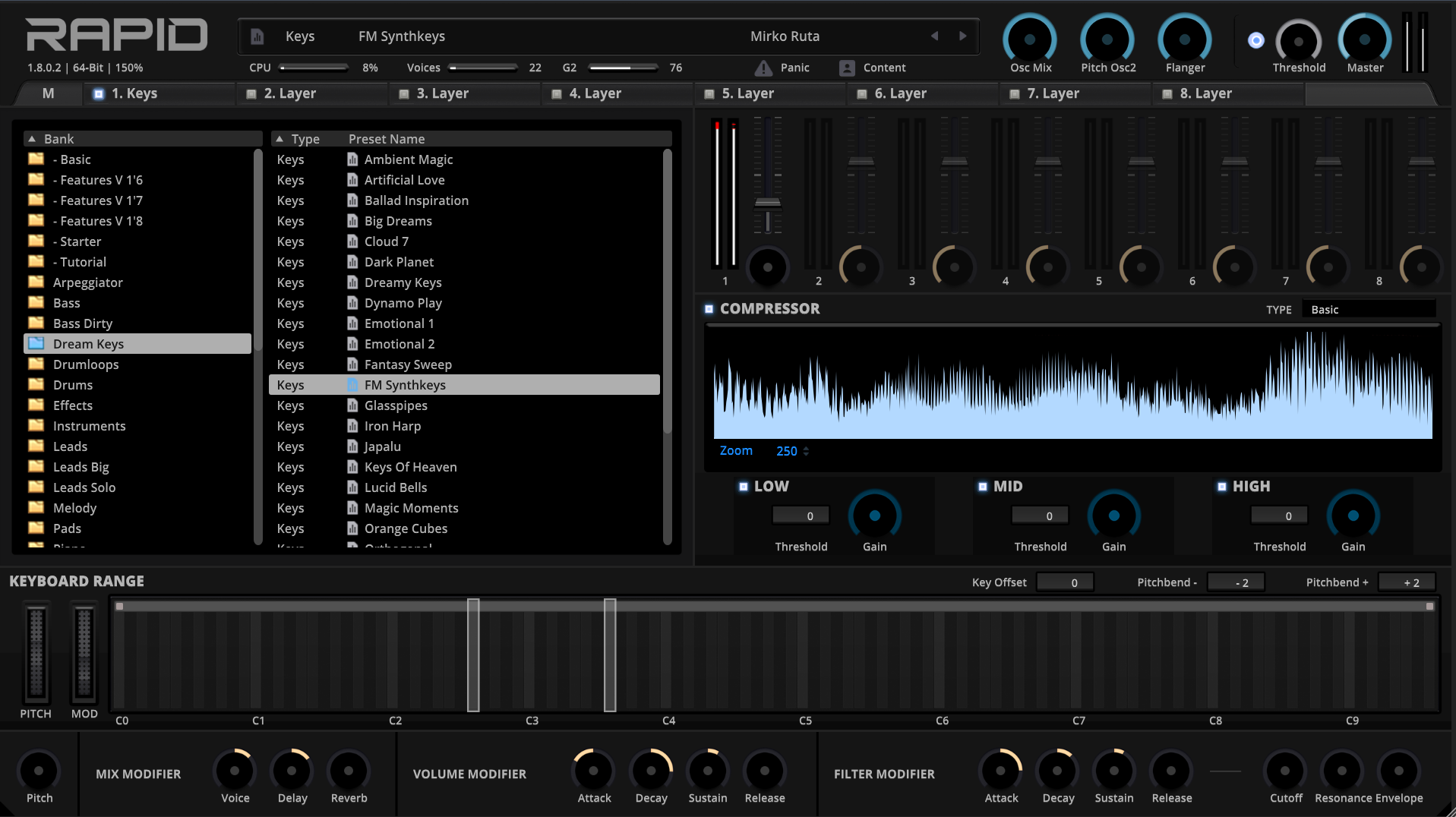1456x817 pixels.
Task: Switch to the 5. Layer tab
Action: coord(770,93)
